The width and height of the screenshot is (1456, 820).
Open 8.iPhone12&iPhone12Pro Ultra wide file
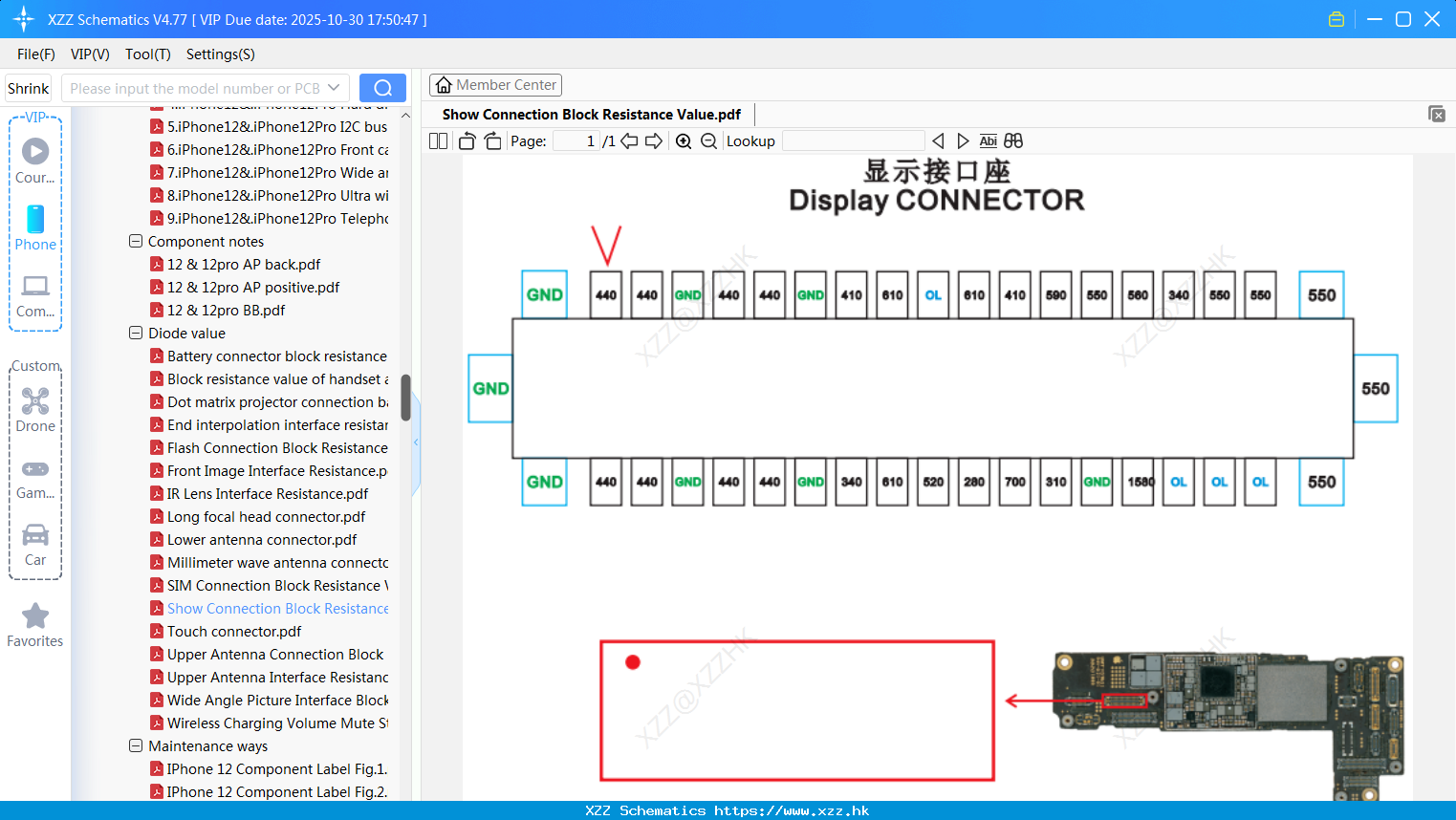(x=269, y=195)
